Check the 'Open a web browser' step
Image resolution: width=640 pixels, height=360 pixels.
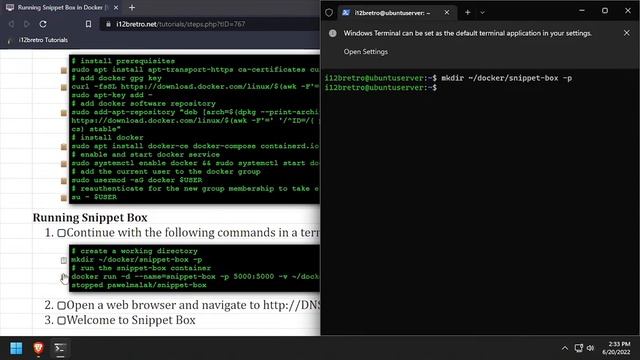(62, 305)
